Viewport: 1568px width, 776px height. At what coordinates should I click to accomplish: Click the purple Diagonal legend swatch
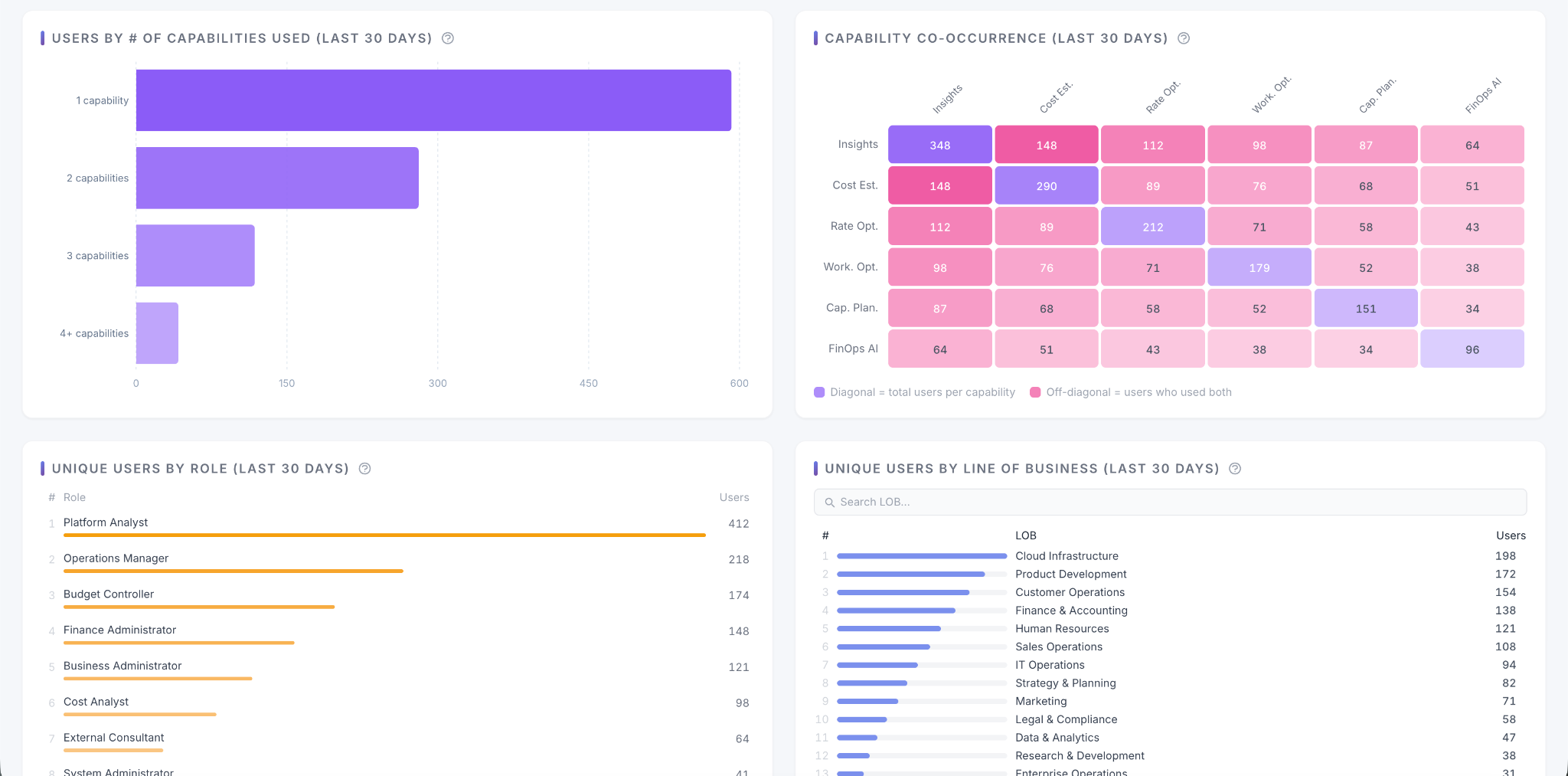819,392
